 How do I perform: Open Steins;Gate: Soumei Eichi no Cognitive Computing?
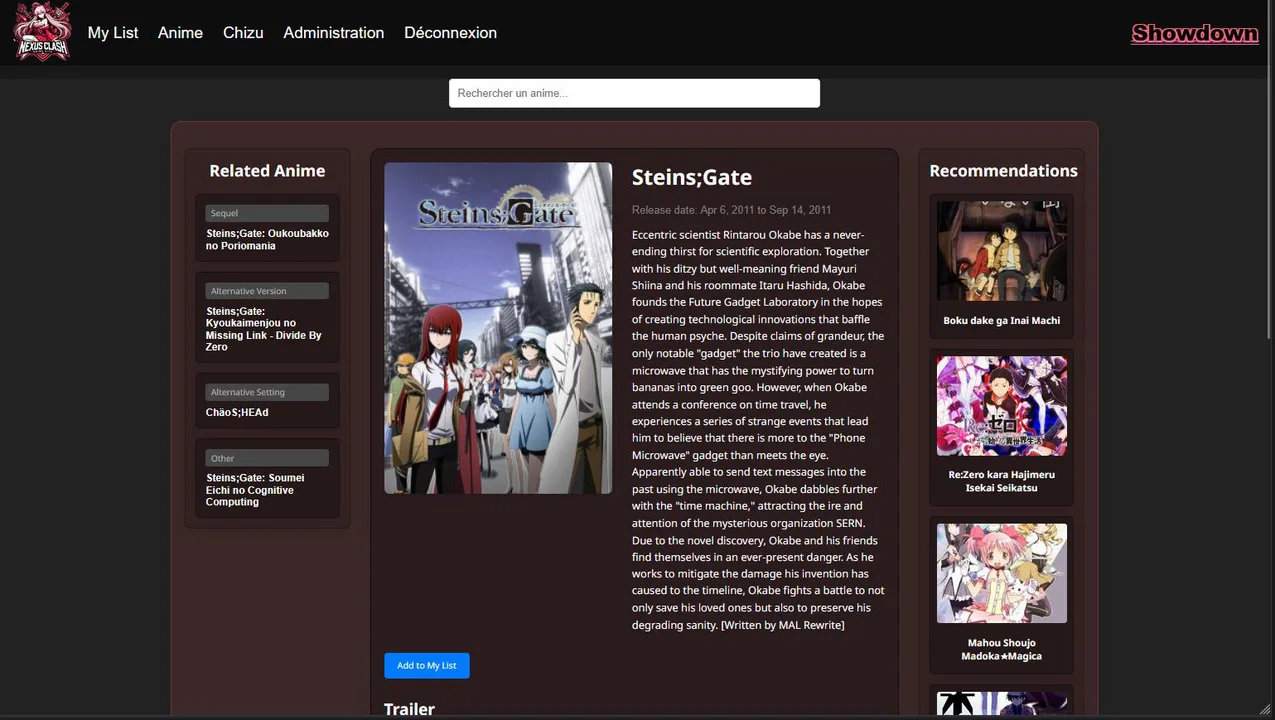pyautogui.click(x=255, y=490)
